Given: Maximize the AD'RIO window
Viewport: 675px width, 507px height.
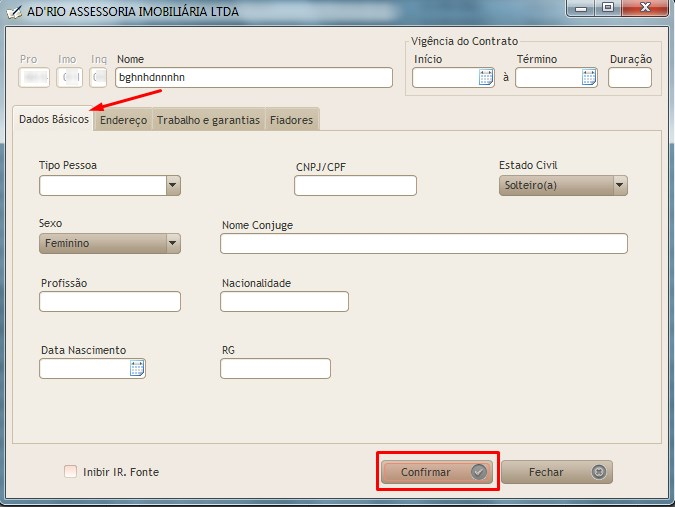Looking at the screenshot, I should [608, 8].
